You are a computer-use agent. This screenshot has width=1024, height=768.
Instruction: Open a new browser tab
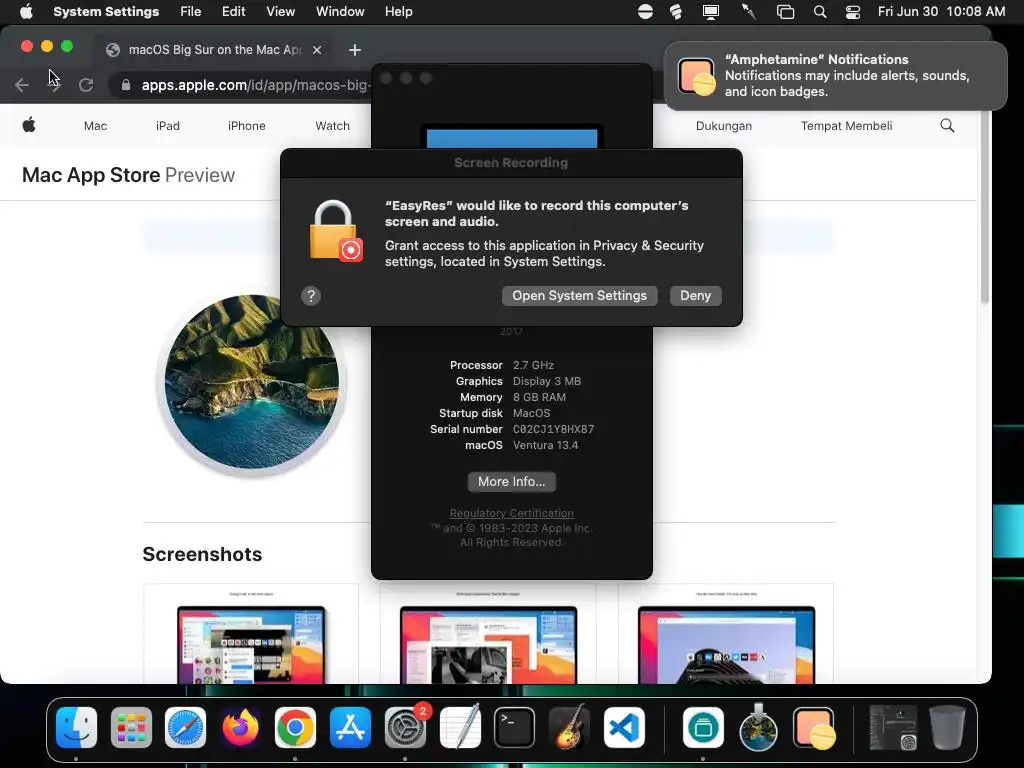pos(355,50)
